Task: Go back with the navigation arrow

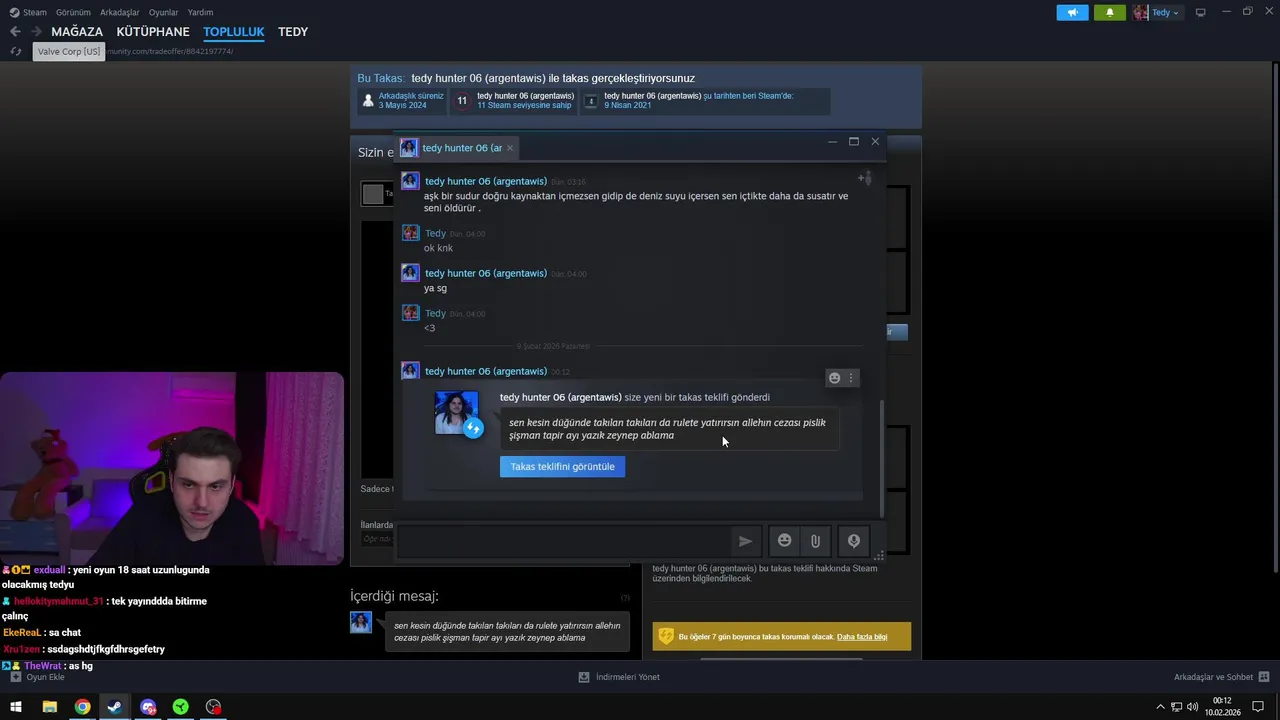Action: click(15, 32)
